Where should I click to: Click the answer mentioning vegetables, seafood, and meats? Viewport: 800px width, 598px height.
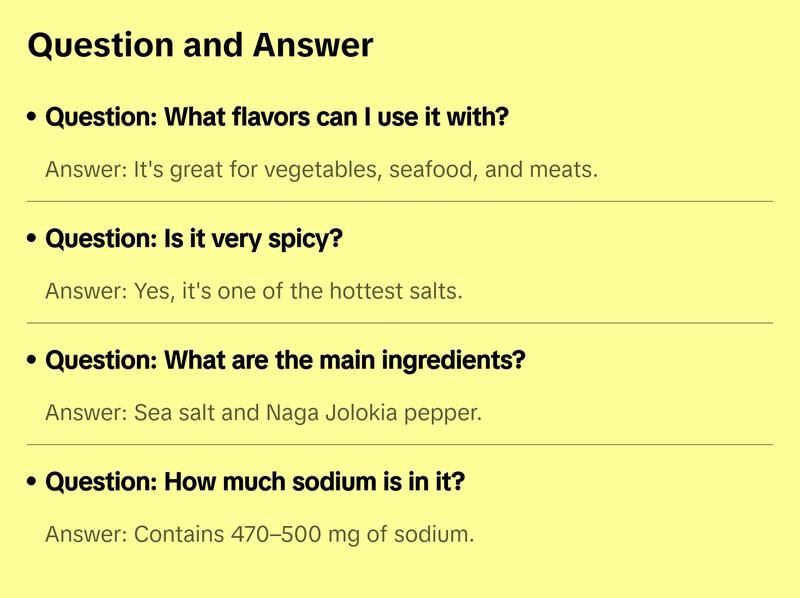[321, 170]
